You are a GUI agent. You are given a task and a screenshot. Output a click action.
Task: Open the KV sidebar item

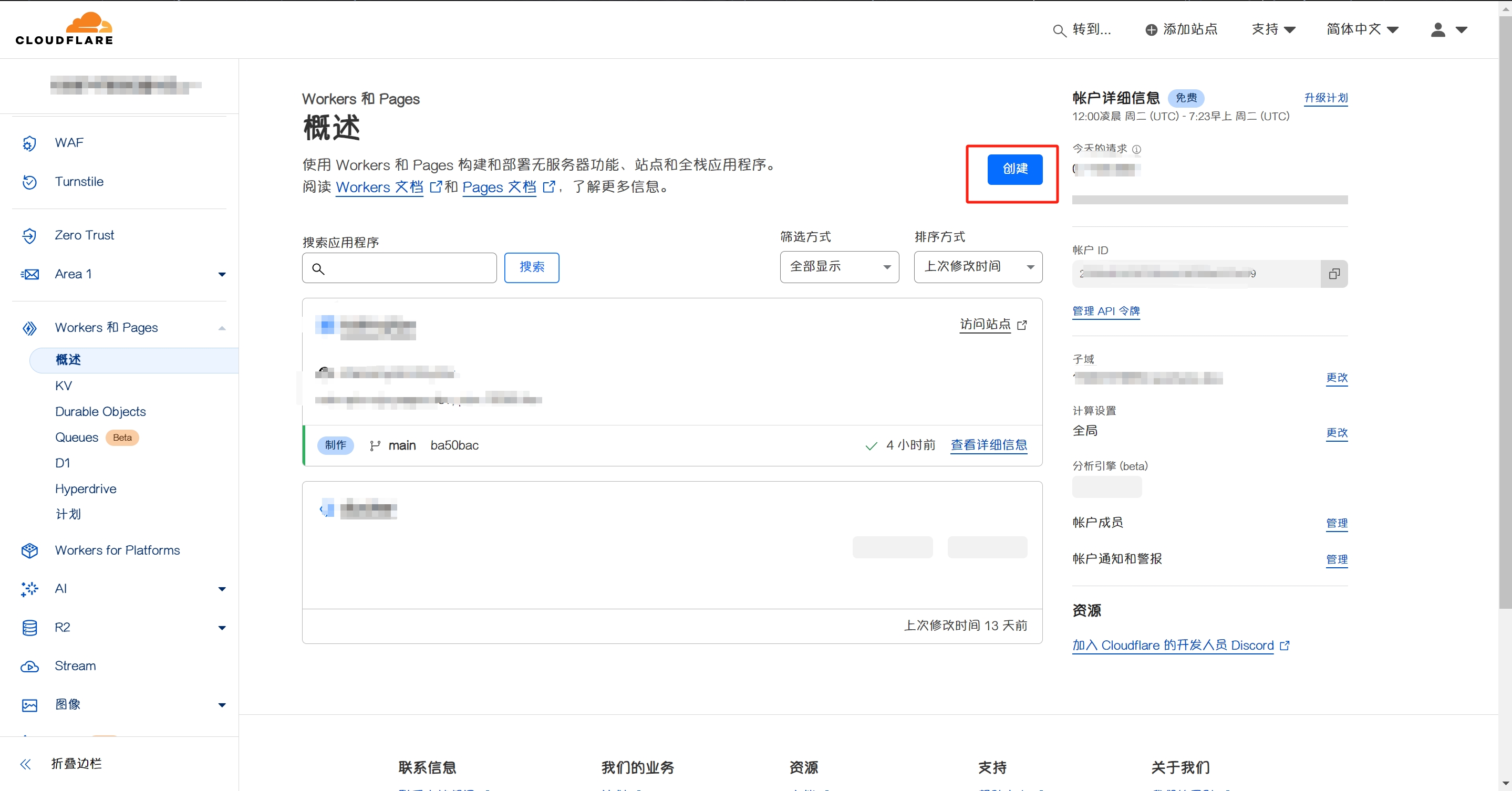pos(64,386)
